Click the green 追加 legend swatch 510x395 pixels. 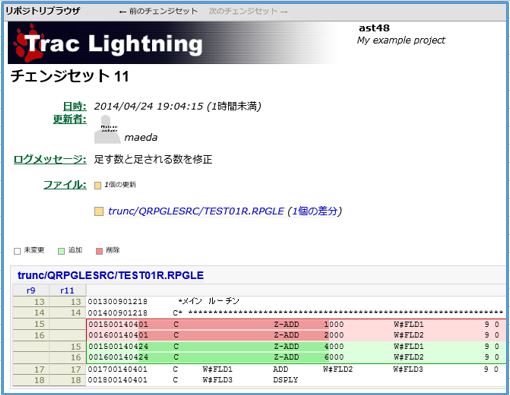(x=61, y=251)
